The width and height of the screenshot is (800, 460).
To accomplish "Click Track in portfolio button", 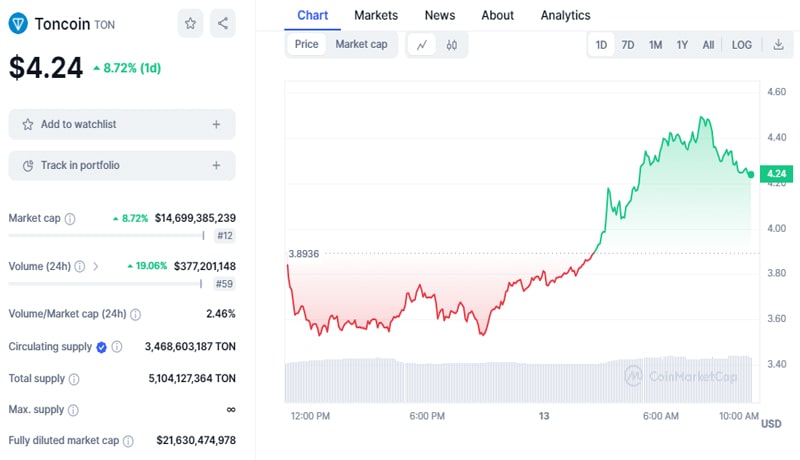I will tap(122, 165).
